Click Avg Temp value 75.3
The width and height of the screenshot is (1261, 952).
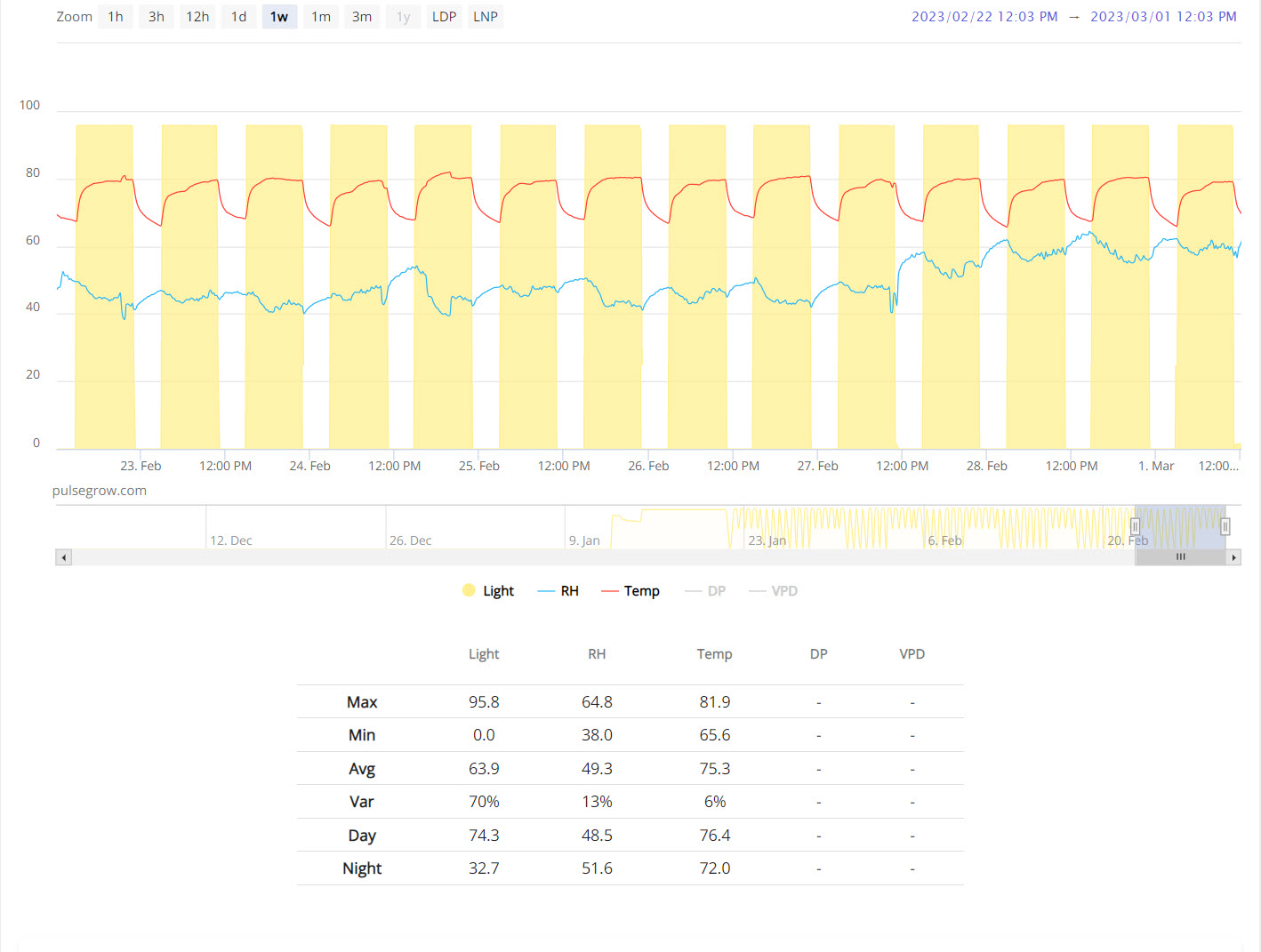(715, 769)
